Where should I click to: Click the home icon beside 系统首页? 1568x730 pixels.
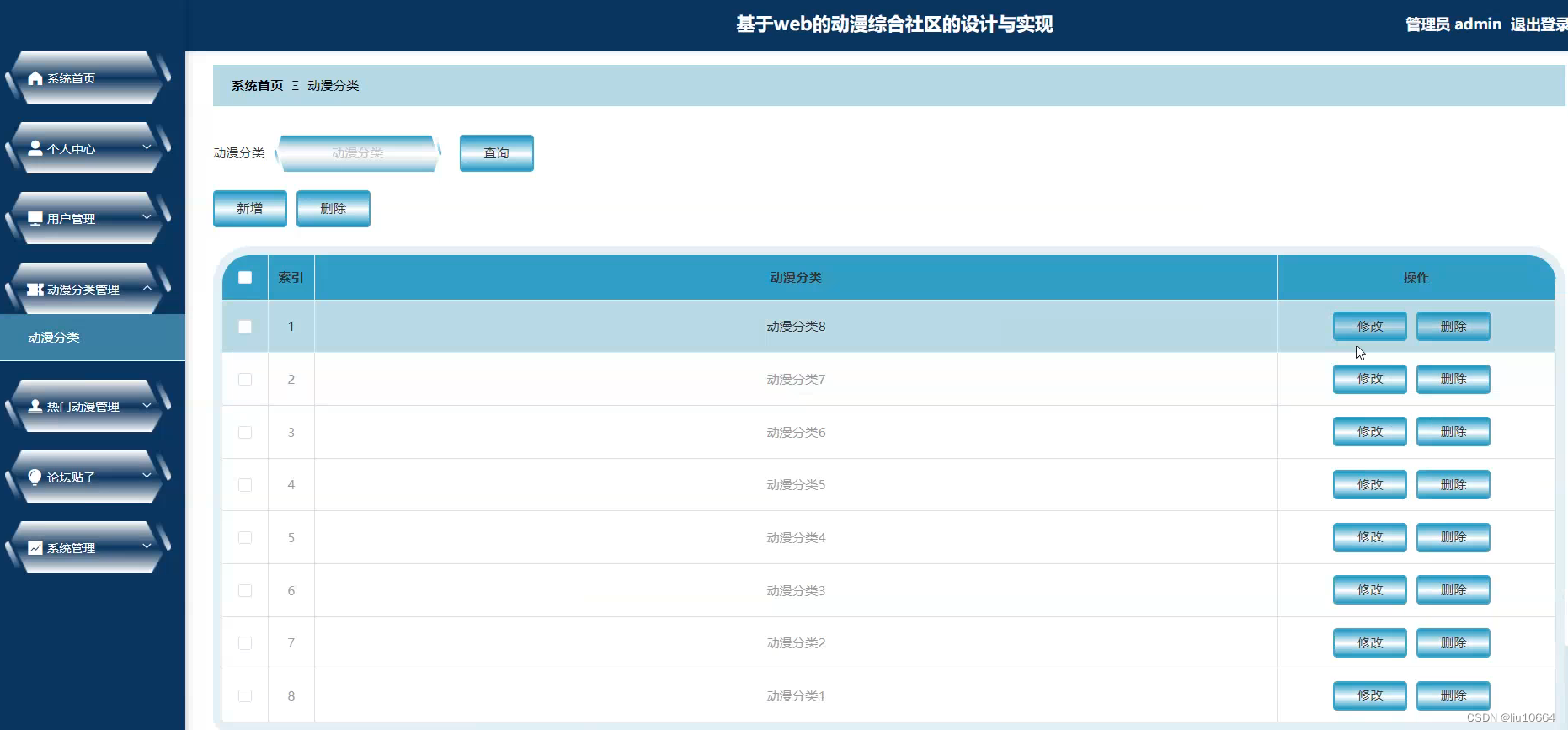[x=35, y=78]
